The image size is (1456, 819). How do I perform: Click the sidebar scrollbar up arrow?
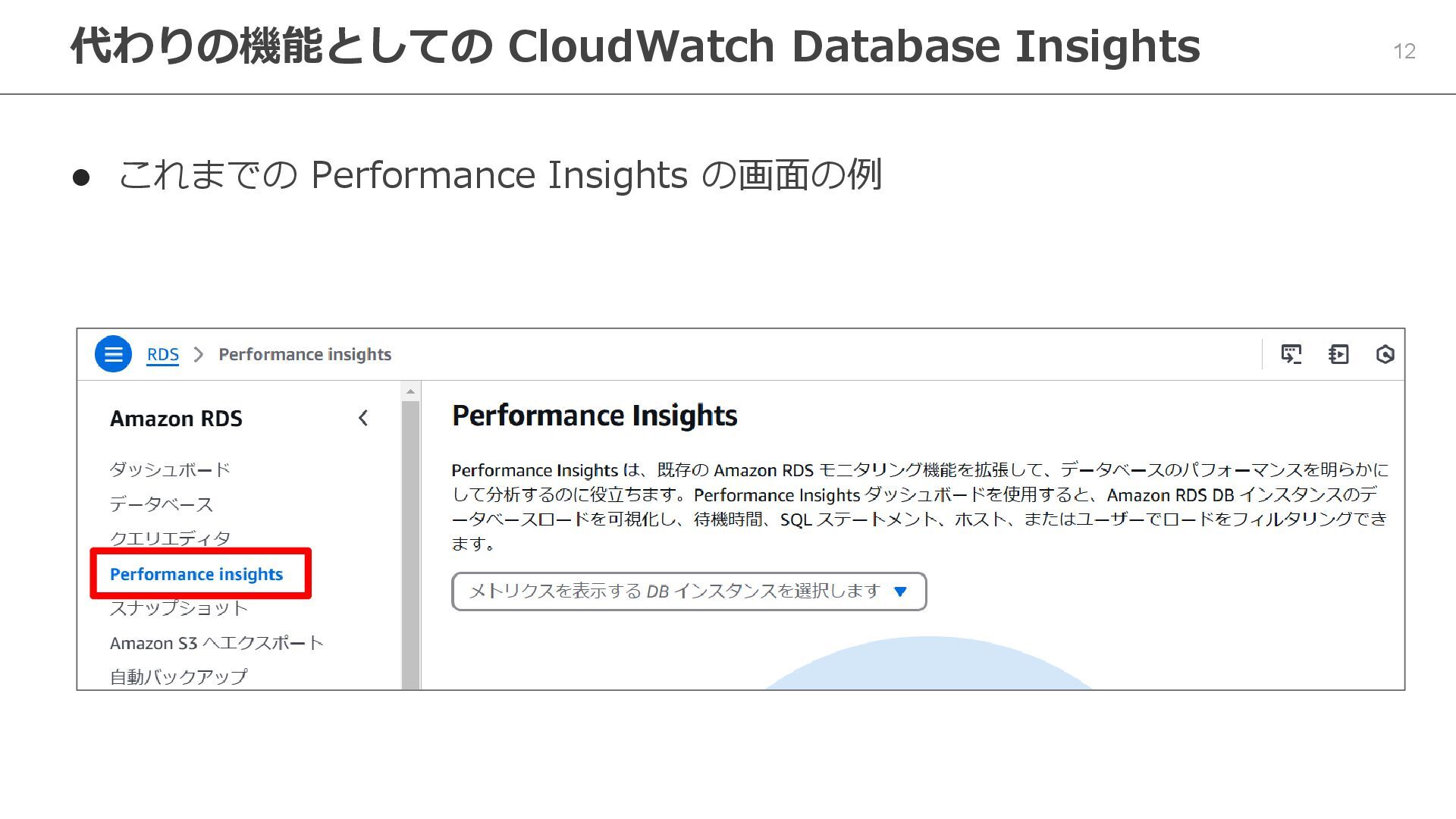click(x=410, y=391)
